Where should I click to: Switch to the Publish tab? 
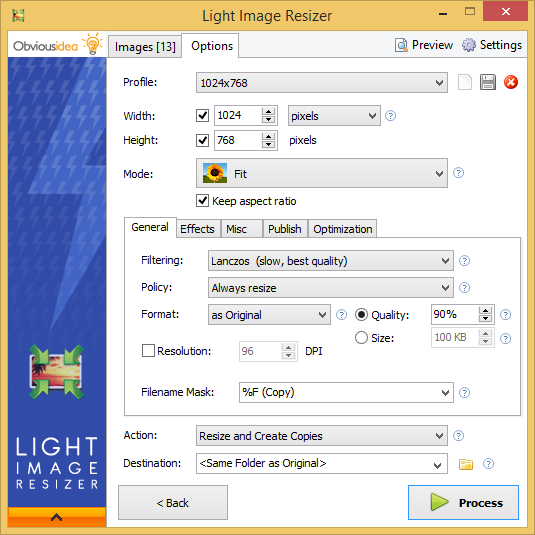285,229
